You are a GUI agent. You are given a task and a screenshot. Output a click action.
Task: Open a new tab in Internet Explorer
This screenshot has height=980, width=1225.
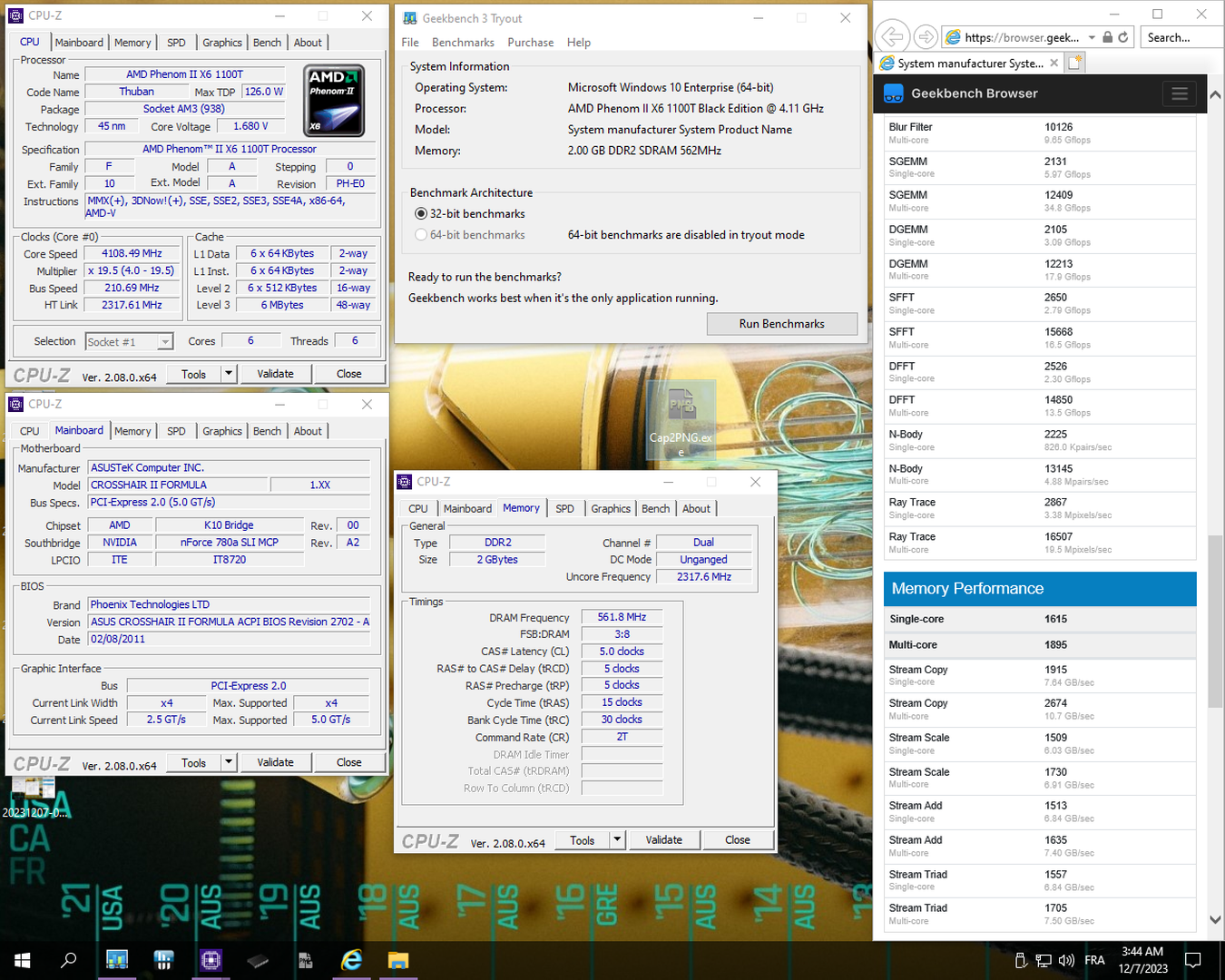(x=1074, y=63)
